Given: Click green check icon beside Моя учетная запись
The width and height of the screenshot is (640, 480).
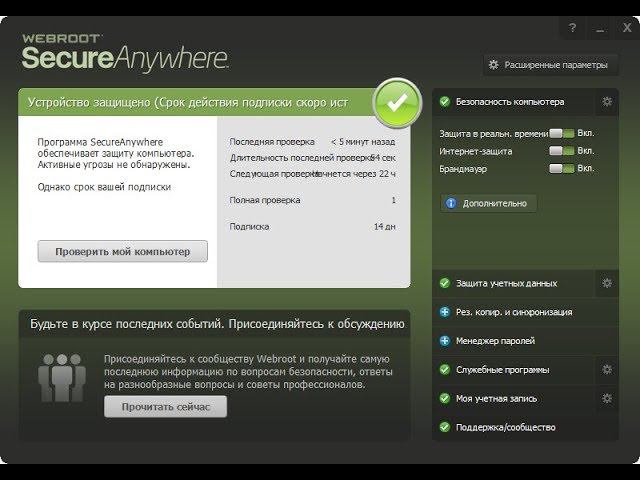Looking at the screenshot, I should point(445,398).
